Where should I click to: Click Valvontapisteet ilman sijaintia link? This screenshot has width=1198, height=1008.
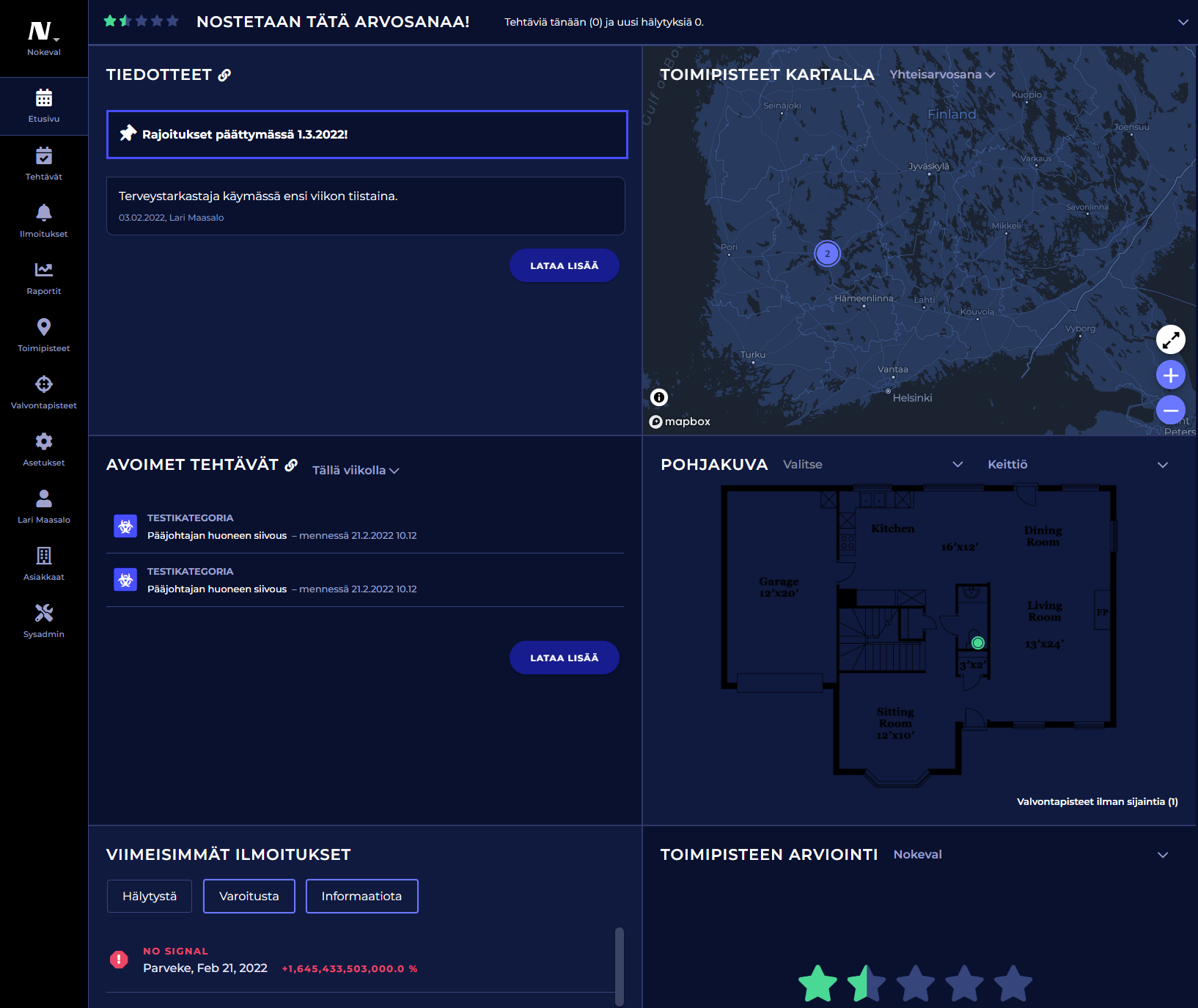(x=1097, y=802)
